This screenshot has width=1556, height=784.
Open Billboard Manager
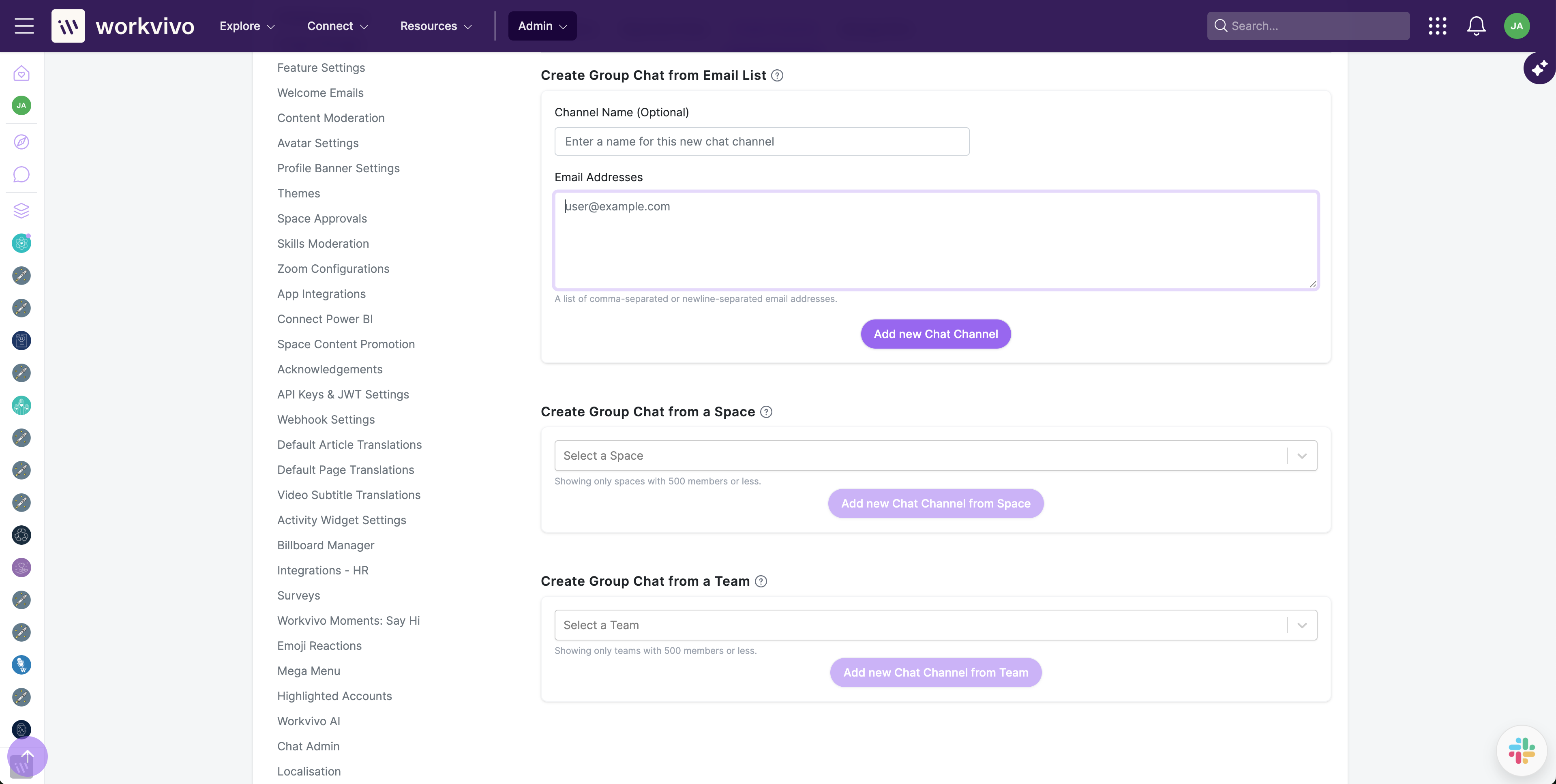coord(326,545)
